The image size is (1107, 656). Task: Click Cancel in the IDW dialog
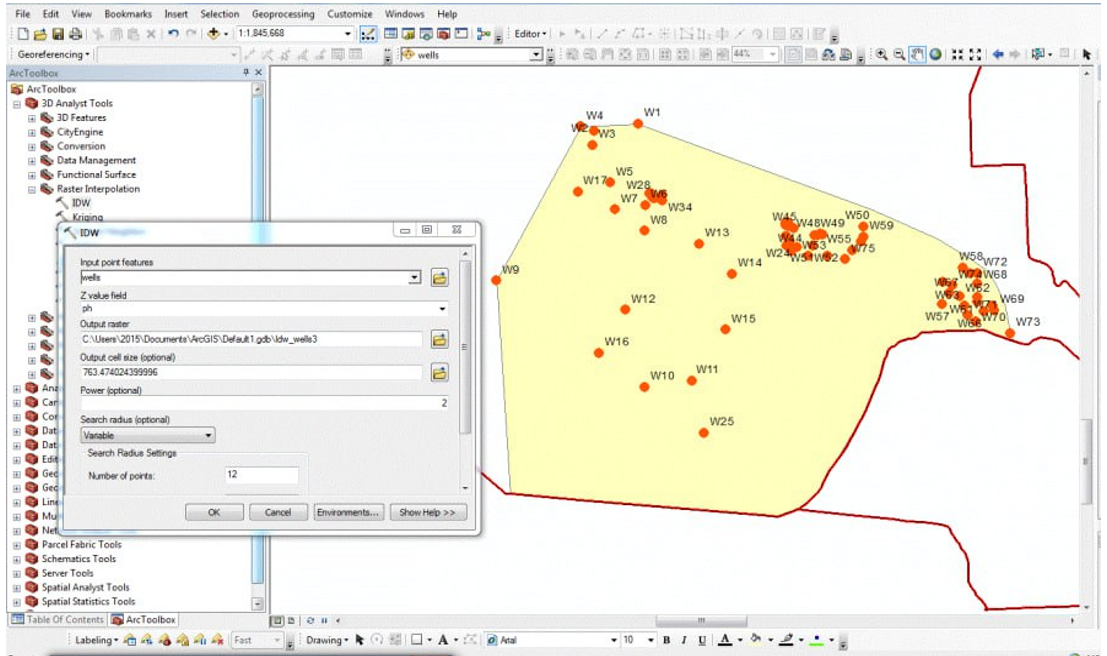point(278,513)
